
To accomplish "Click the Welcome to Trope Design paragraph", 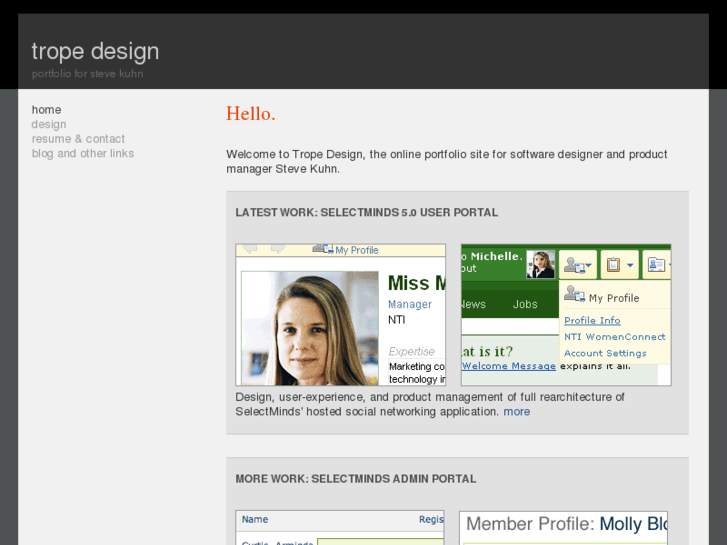I will point(446,161).
